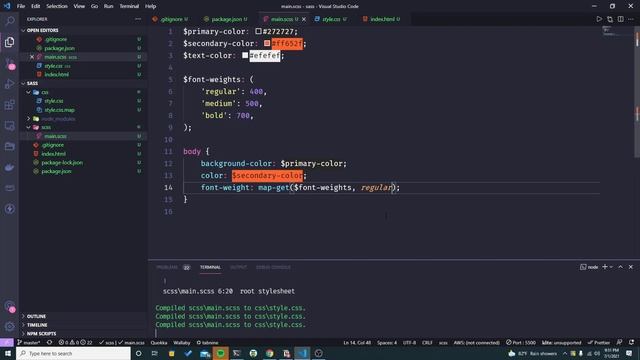Viewport: 640px width, 360px height.
Task: Click UTF-8 encoding status
Action: click(409, 342)
